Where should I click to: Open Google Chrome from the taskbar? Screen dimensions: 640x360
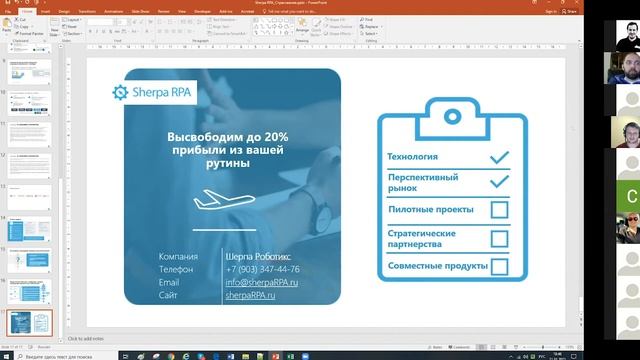[x=171, y=356]
